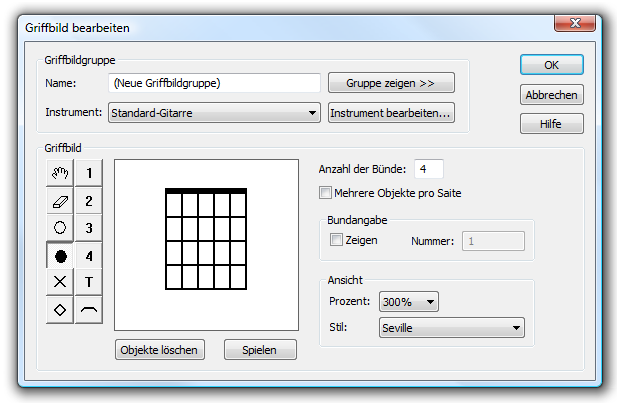Open the Instrument dropdown Standard-Gitarre
This screenshot has width=625, height=411.
[x=214, y=113]
